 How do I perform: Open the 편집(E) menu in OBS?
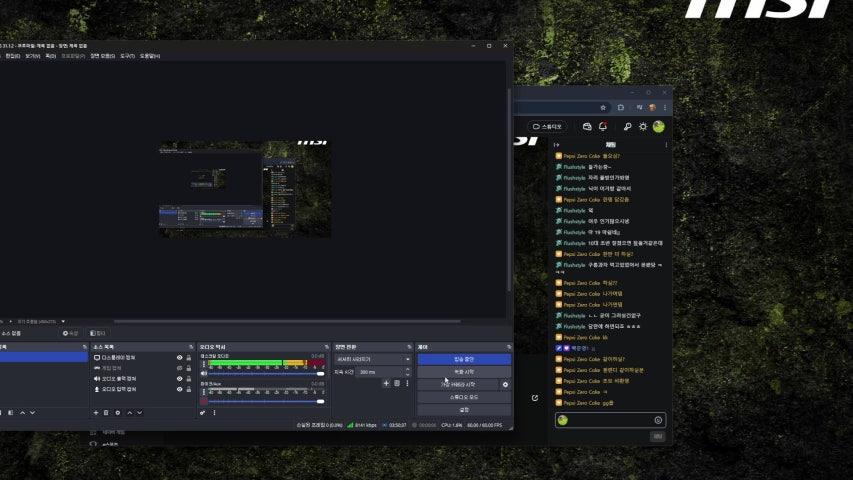tap(13, 56)
